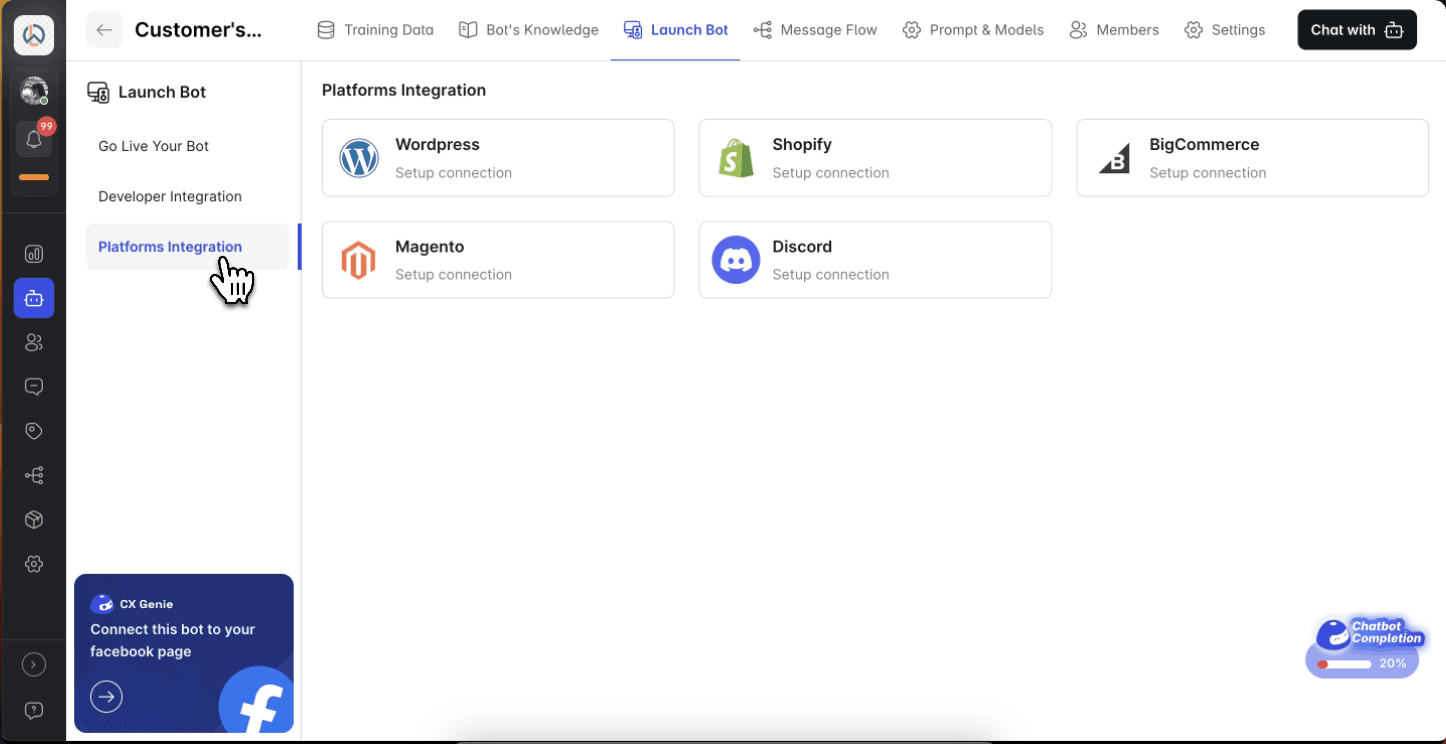This screenshot has width=1446, height=744.
Task: Click the Shopify bag logo icon
Action: click(736, 158)
